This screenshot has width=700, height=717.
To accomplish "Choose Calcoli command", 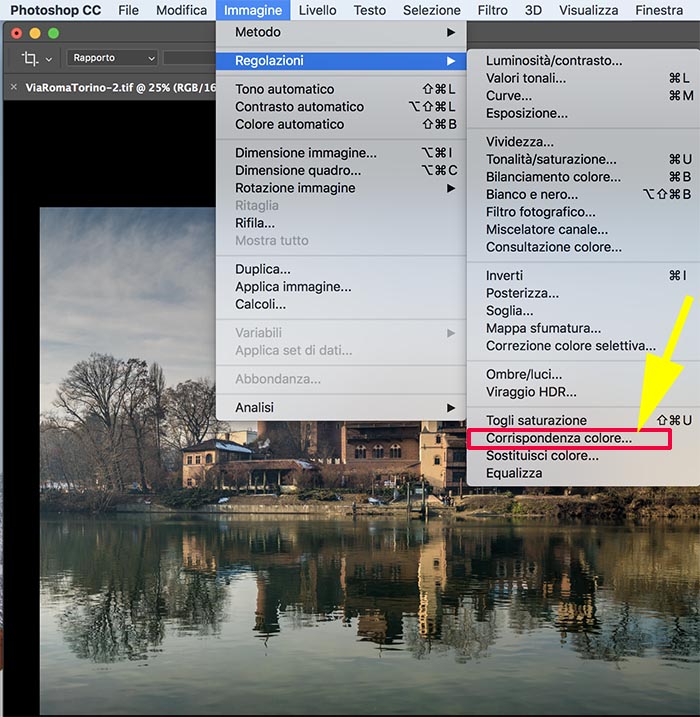I will [341, 304].
